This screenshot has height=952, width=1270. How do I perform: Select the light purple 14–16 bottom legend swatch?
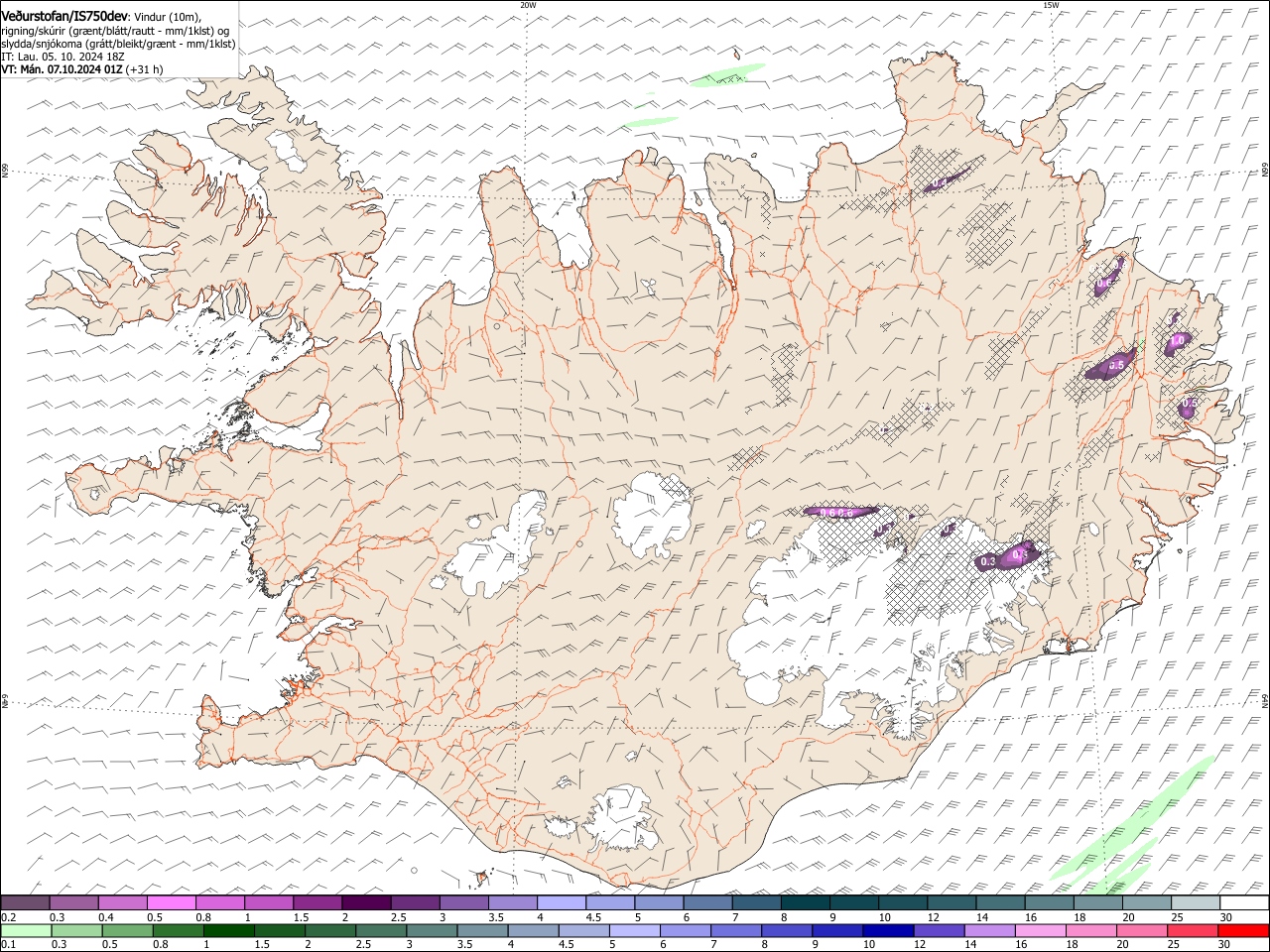click(x=989, y=930)
